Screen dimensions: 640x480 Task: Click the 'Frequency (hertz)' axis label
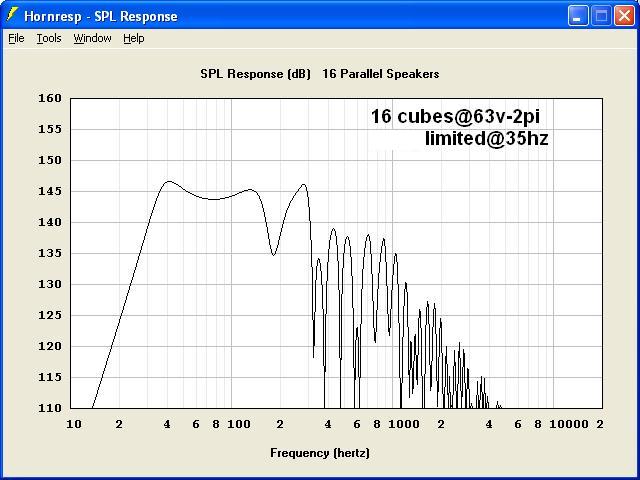[x=320, y=453]
